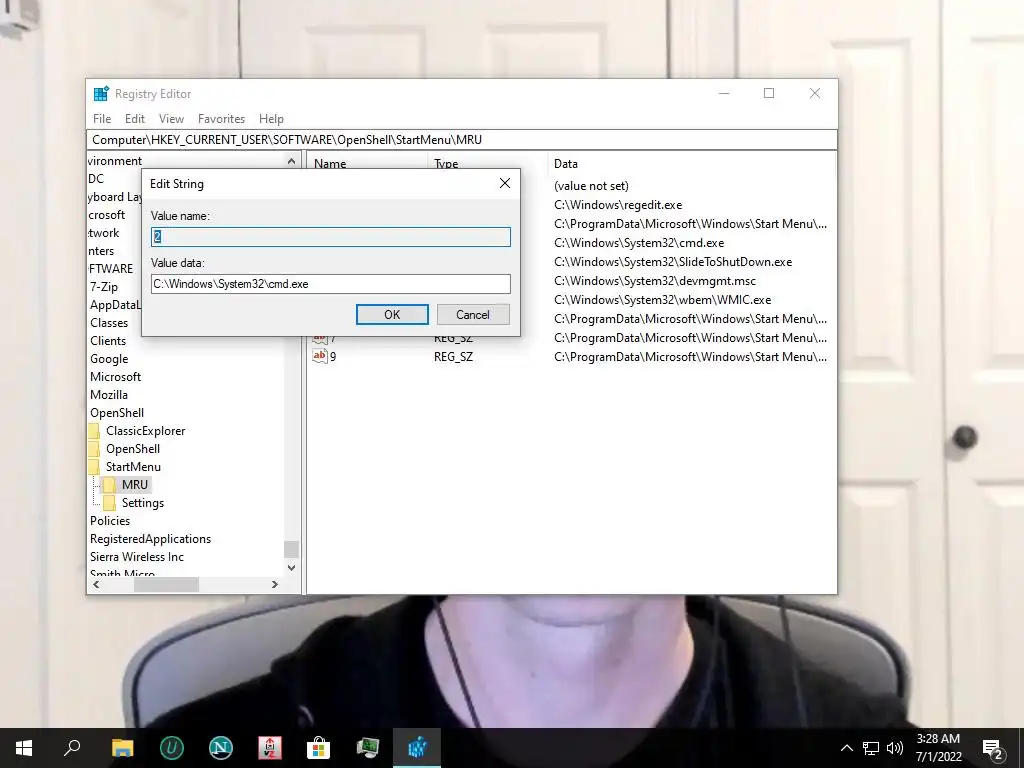This screenshot has width=1024, height=768.
Task: Click the Registry Editor taskbar icon
Action: point(417,748)
